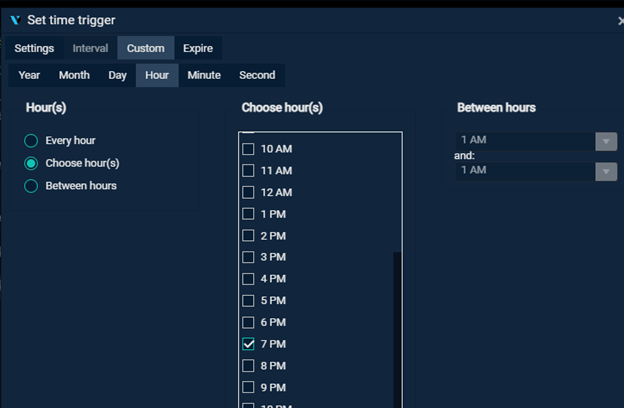Open the Expire tab

(197, 48)
